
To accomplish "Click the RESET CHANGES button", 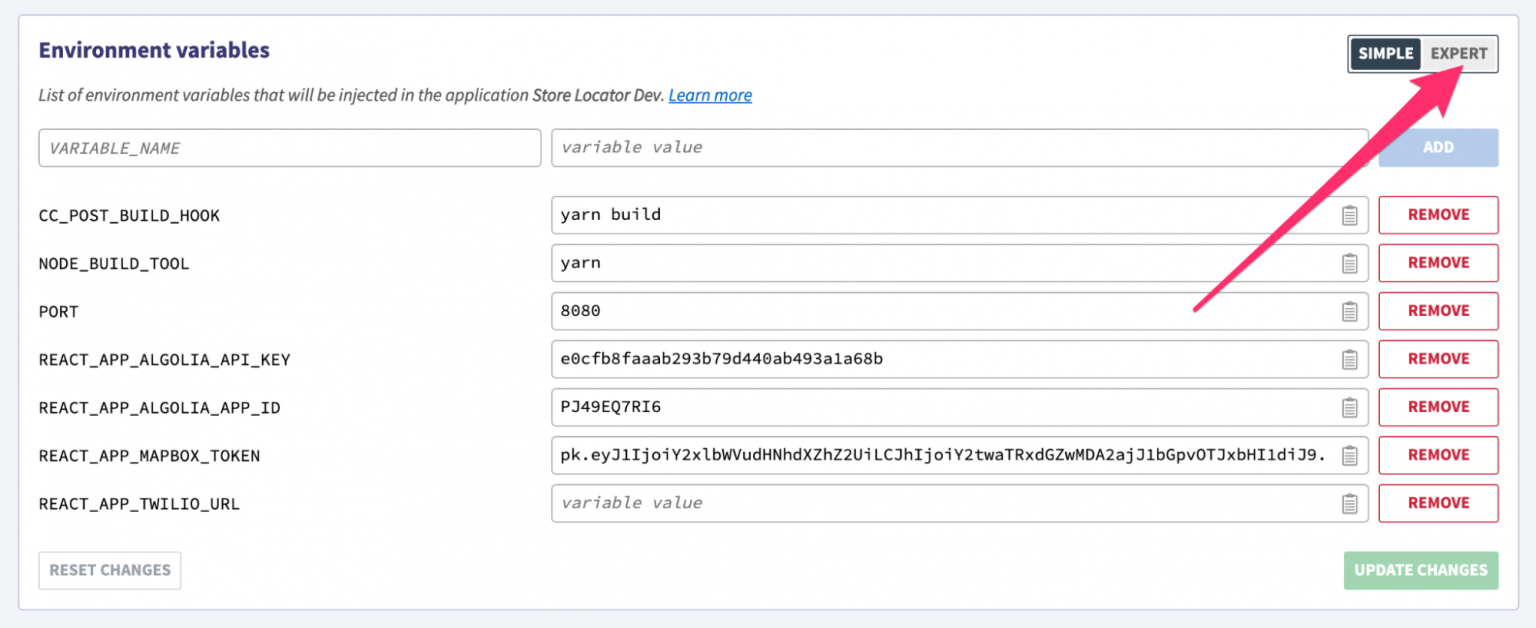I will (x=110, y=570).
